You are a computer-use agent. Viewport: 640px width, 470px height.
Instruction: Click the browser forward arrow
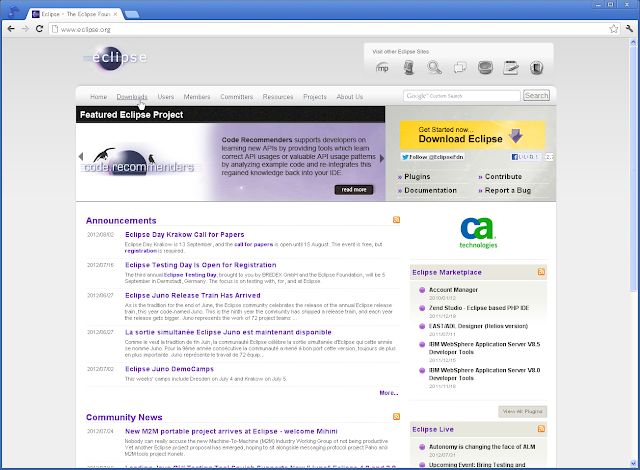(x=25, y=29)
